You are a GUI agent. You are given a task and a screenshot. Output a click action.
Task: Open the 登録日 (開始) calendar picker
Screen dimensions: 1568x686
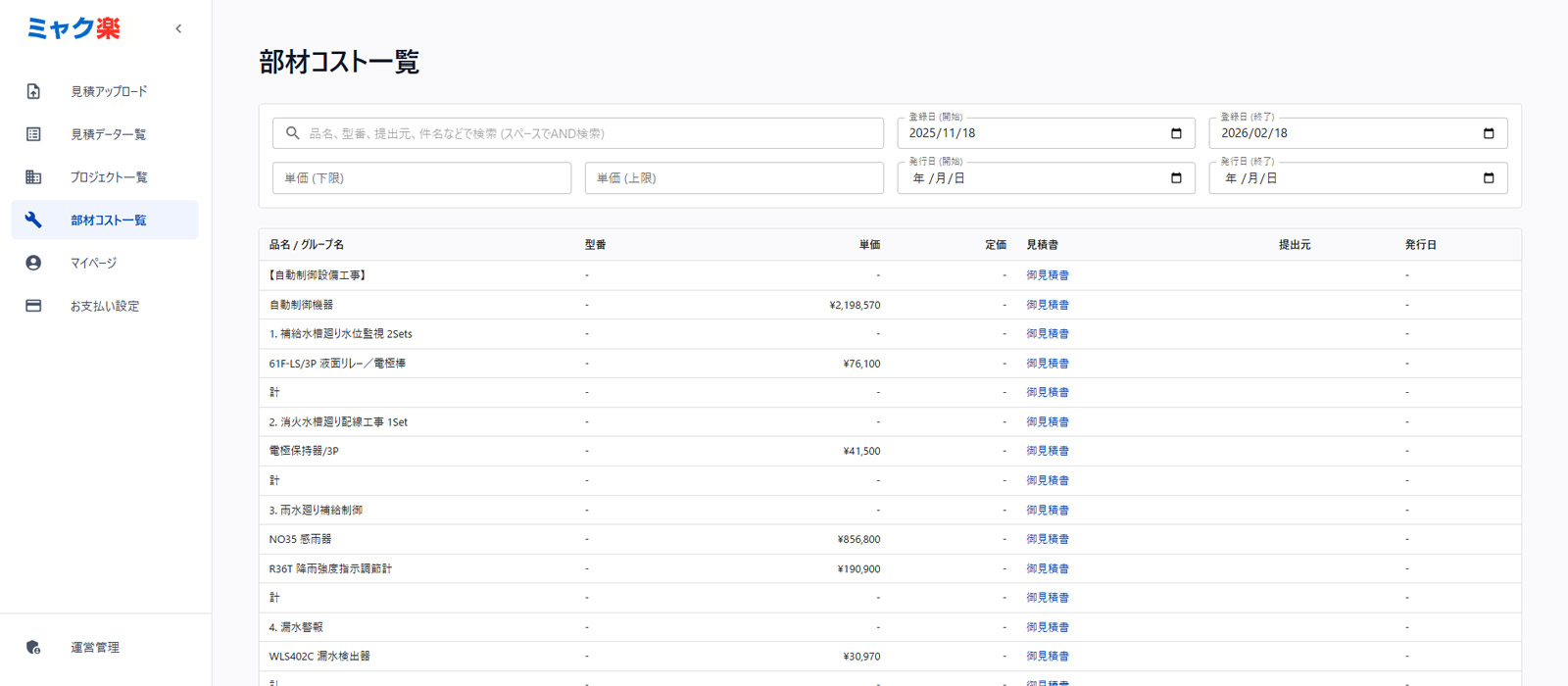click(1176, 133)
